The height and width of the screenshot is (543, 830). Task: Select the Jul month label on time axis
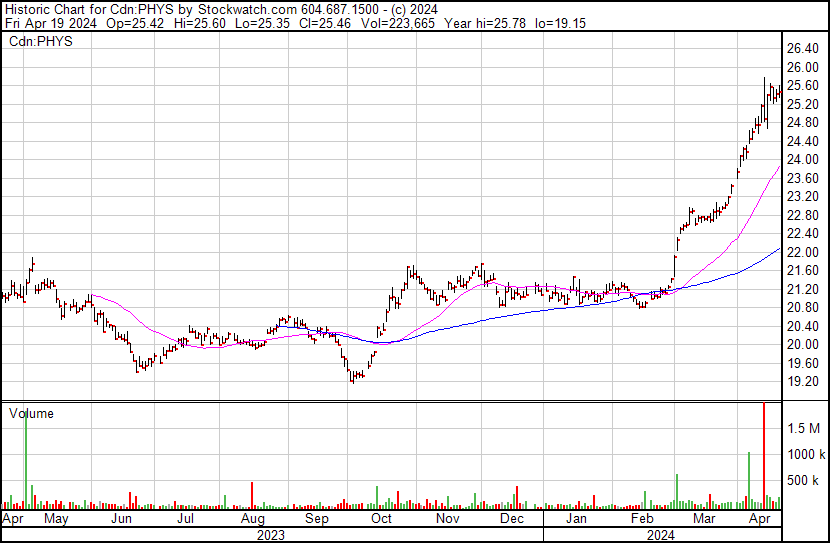tap(186, 520)
